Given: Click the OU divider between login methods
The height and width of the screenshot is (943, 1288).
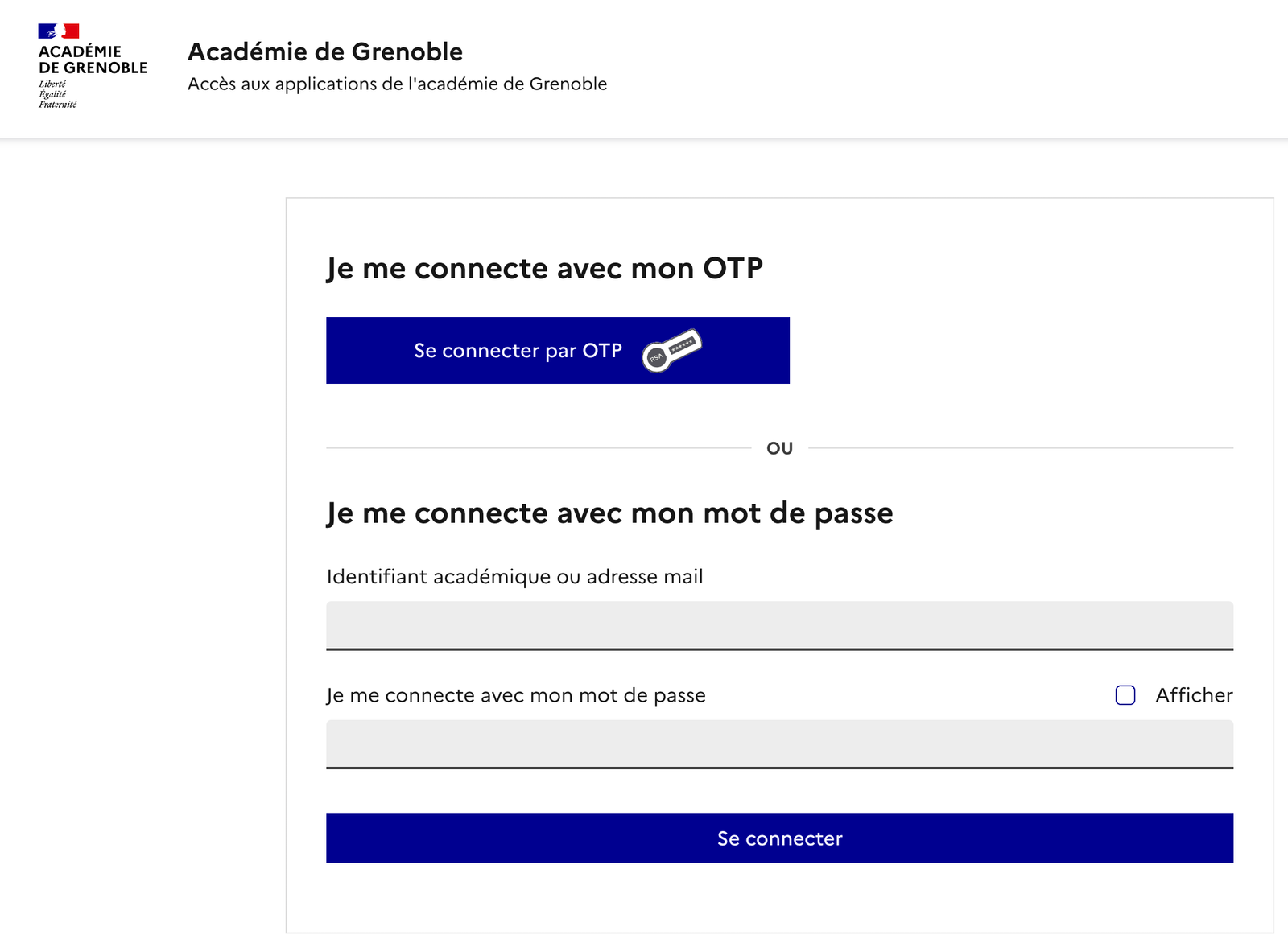Looking at the screenshot, I should click(x=779, y=447).
